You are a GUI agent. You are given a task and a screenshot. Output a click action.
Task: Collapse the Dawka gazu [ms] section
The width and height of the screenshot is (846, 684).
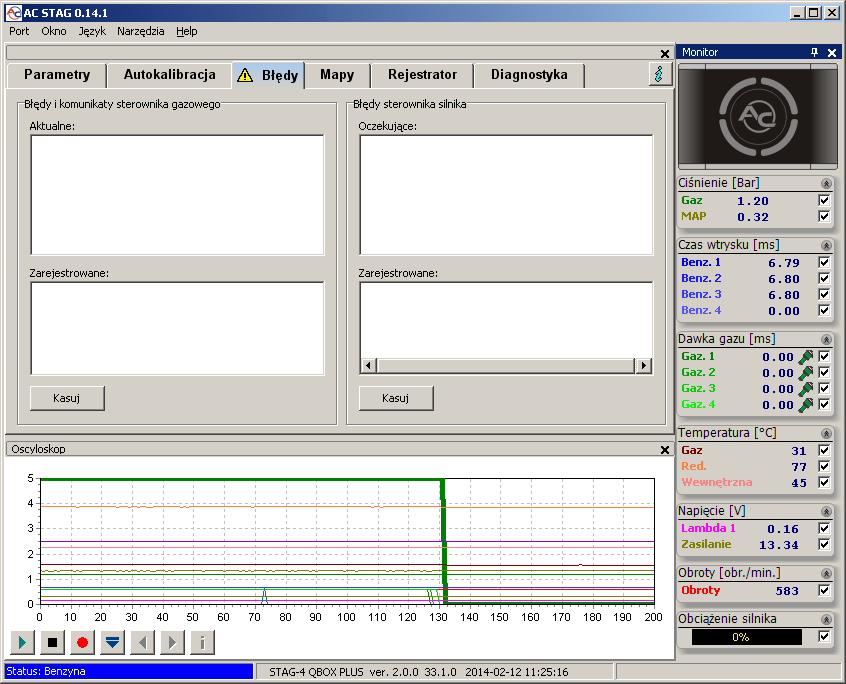[826, 339]
